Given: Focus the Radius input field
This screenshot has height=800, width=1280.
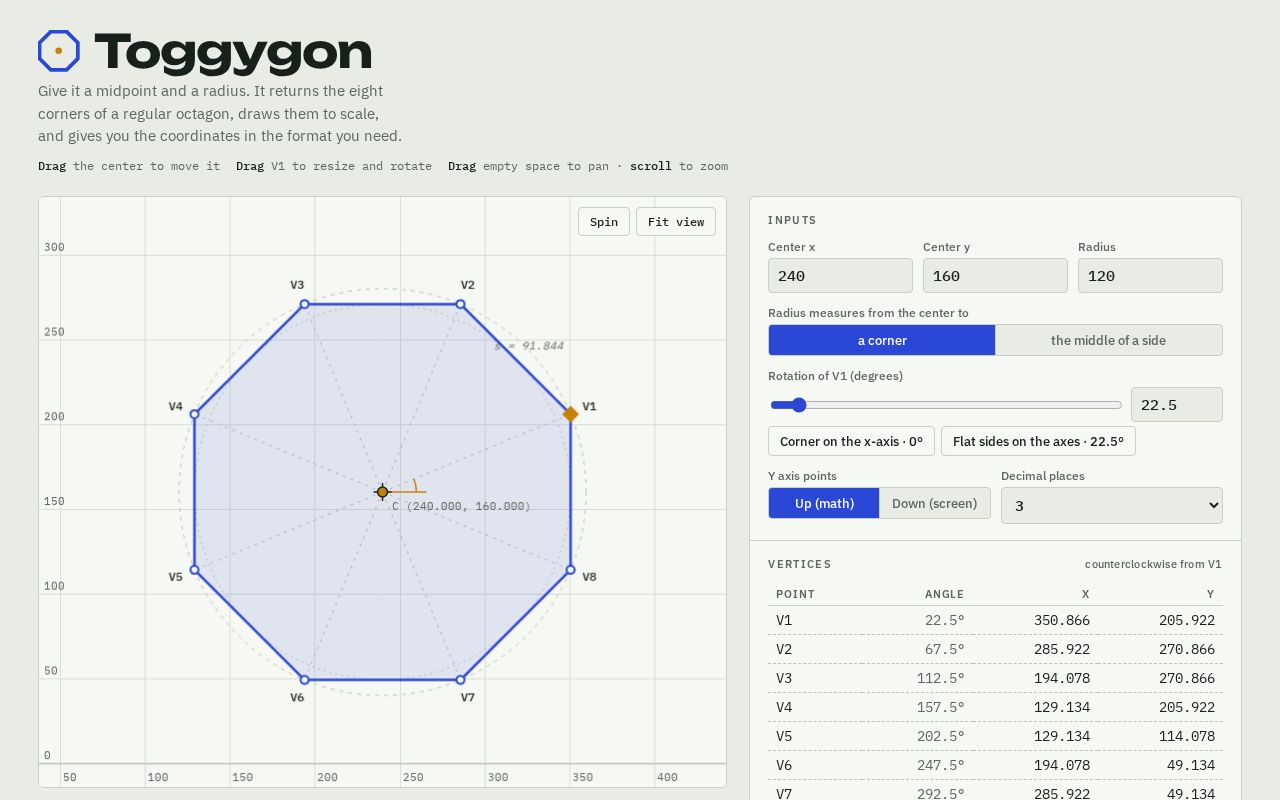Looking at the screenshot, I should pos(1150,276).
